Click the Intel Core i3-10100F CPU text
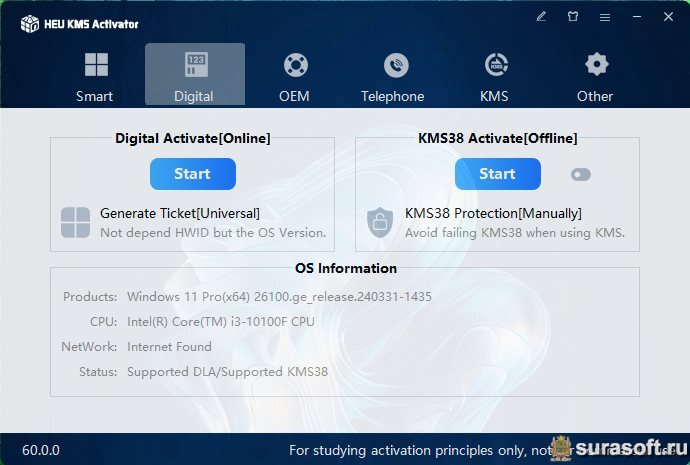 pyautogui.click(x=220, y=322)
